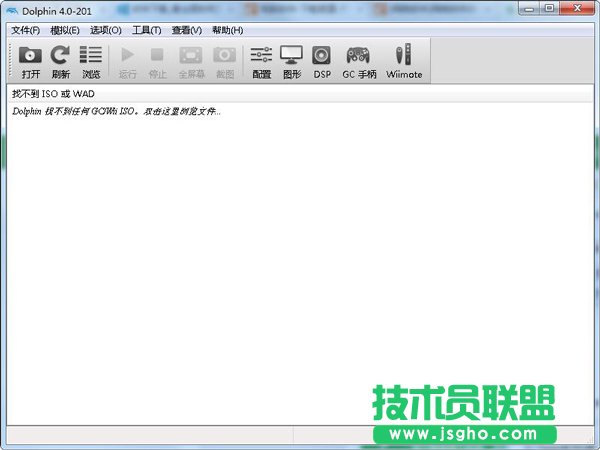Image resolution: width=600 pixels, height=450 pixels.
Task: Refresh the game list via 刷新 icon
Action: [60, 62]
